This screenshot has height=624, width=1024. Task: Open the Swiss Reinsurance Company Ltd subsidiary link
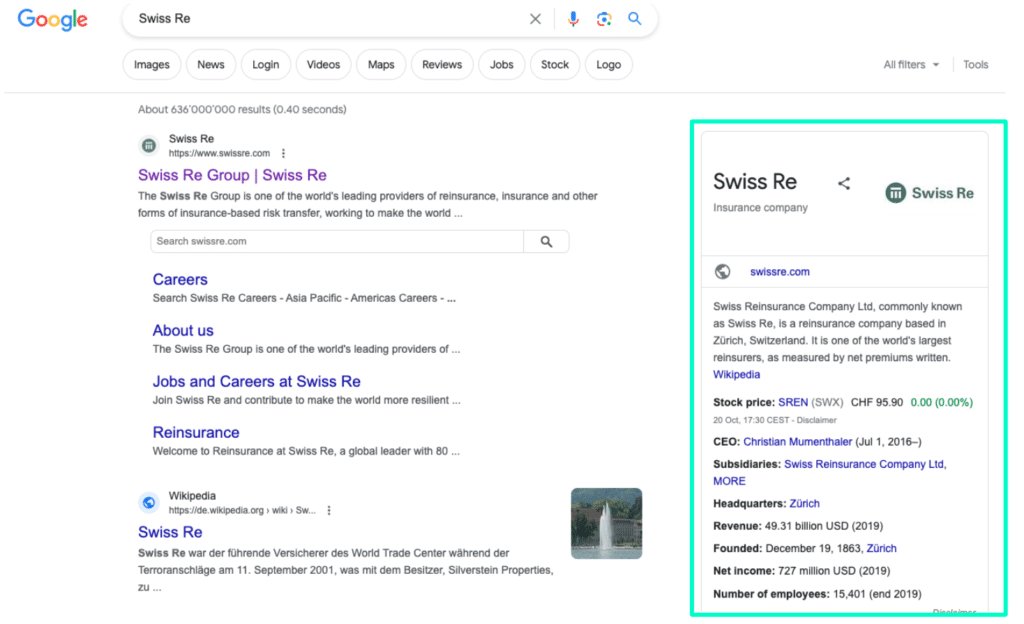pos(863,464)
